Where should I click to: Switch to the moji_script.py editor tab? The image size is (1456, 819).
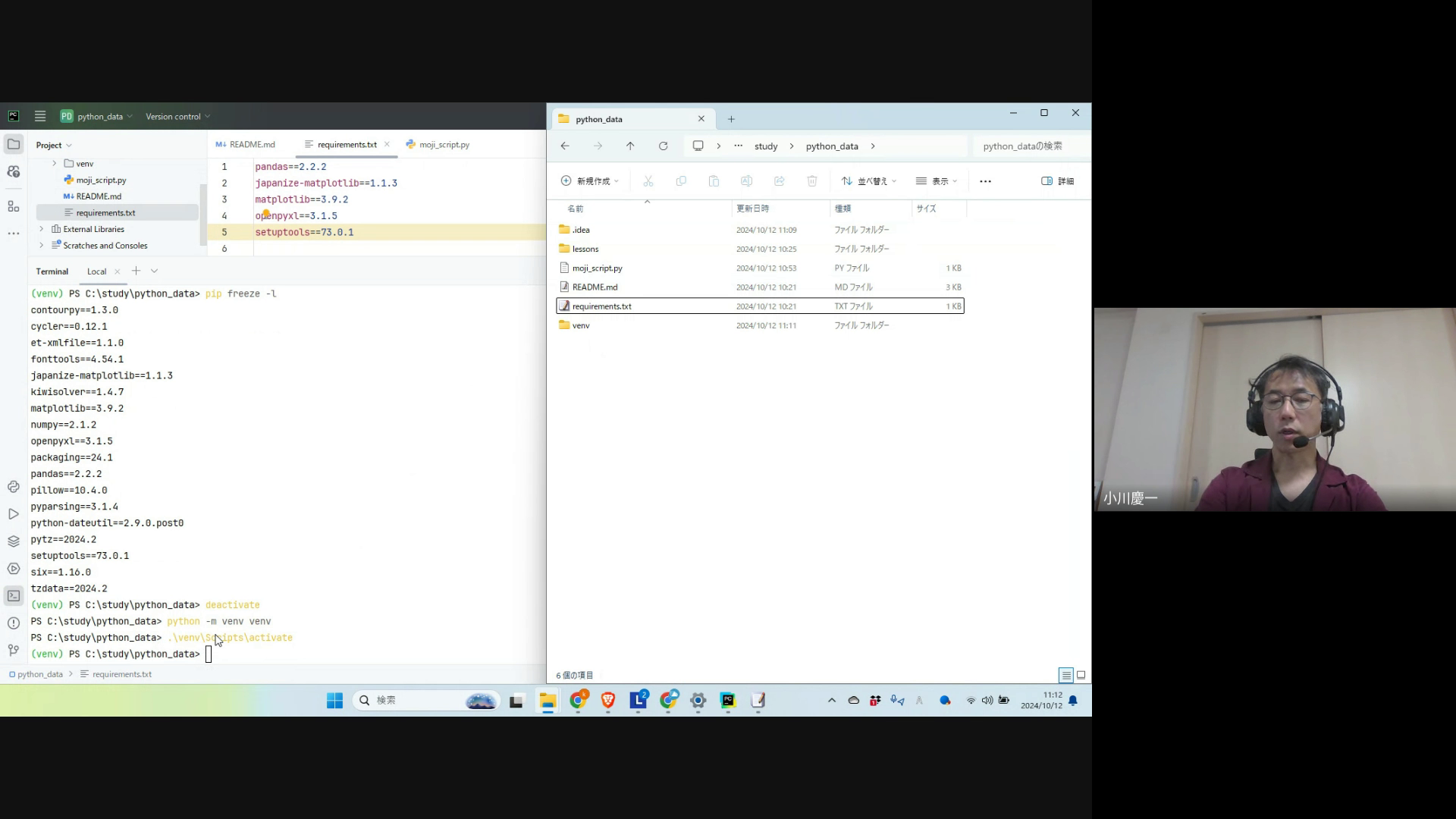click(444, 144)
